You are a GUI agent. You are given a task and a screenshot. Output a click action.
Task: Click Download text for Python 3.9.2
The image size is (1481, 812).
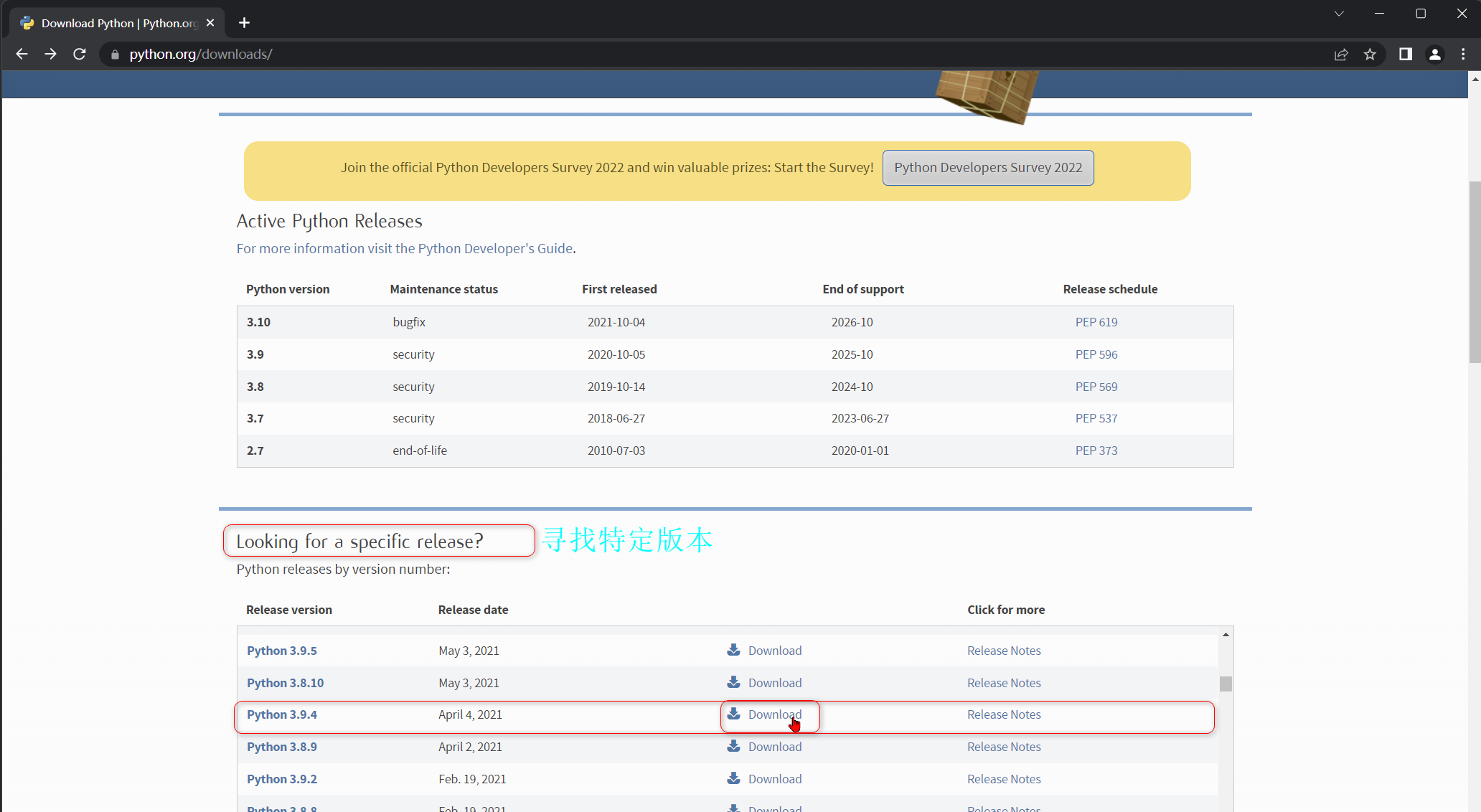coord(775,779)
